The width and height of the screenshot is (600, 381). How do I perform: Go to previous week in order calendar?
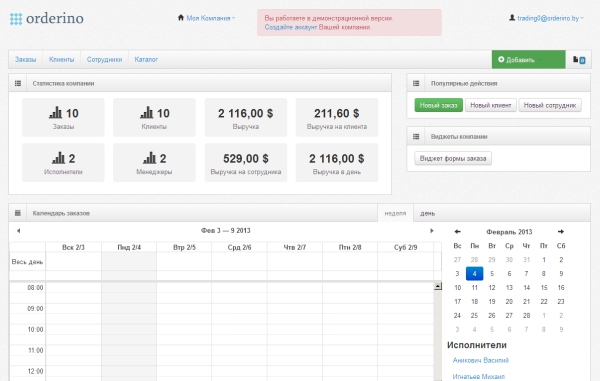point(18,231)
